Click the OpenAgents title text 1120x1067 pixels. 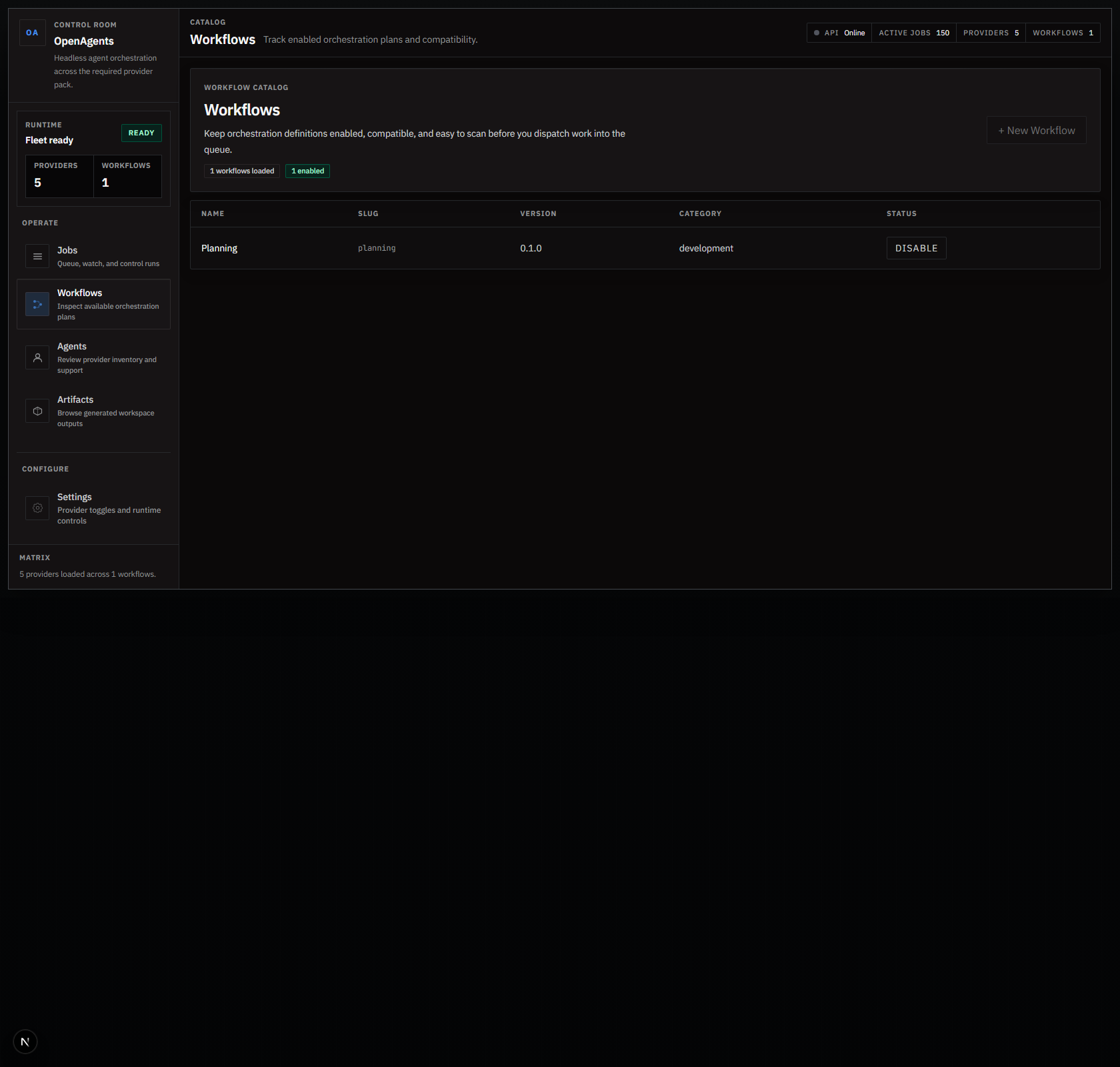pyautogui.click(x=84, y=41)
